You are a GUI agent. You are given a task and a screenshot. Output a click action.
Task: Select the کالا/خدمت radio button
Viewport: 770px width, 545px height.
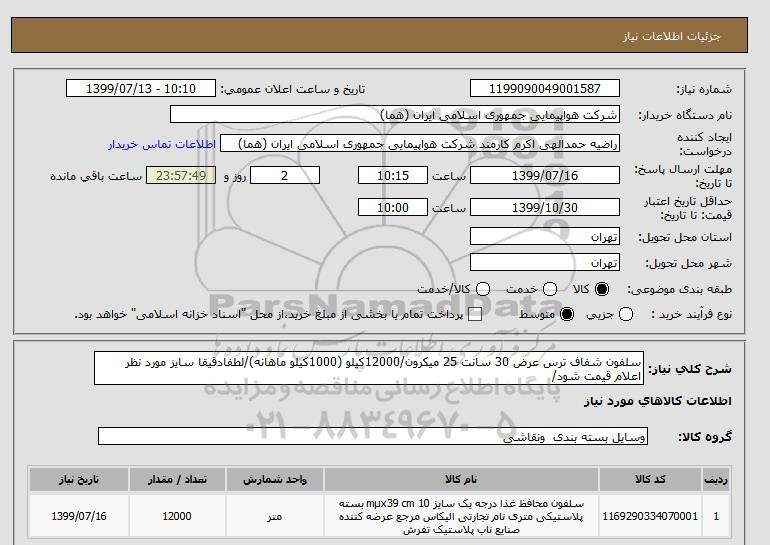pyautogui.click(x=483, y=289)
